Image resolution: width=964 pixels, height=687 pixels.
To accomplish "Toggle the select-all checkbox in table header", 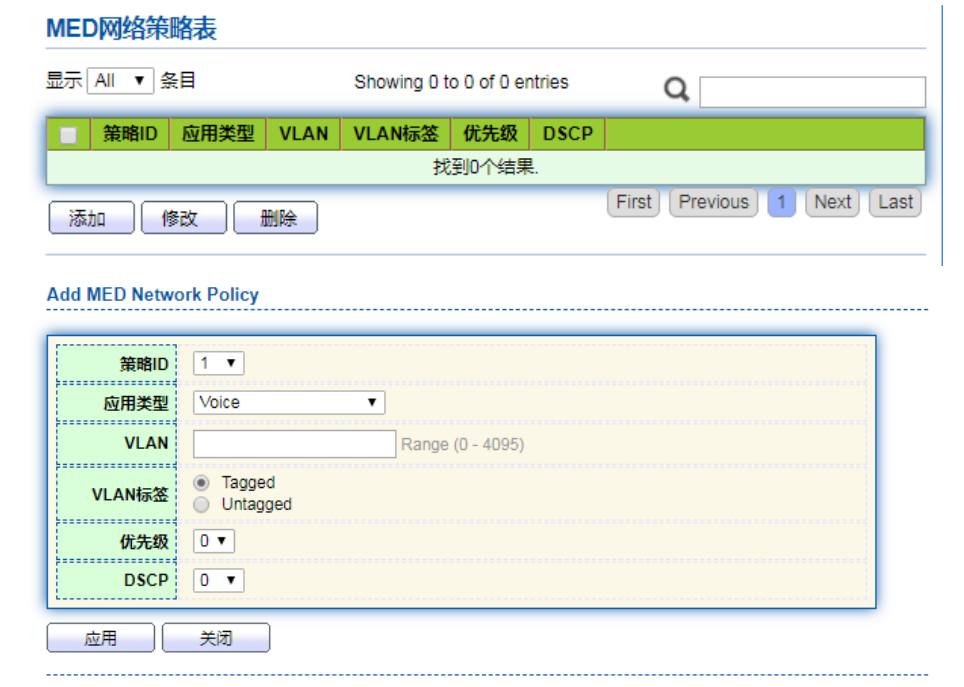I will [69, 135].
